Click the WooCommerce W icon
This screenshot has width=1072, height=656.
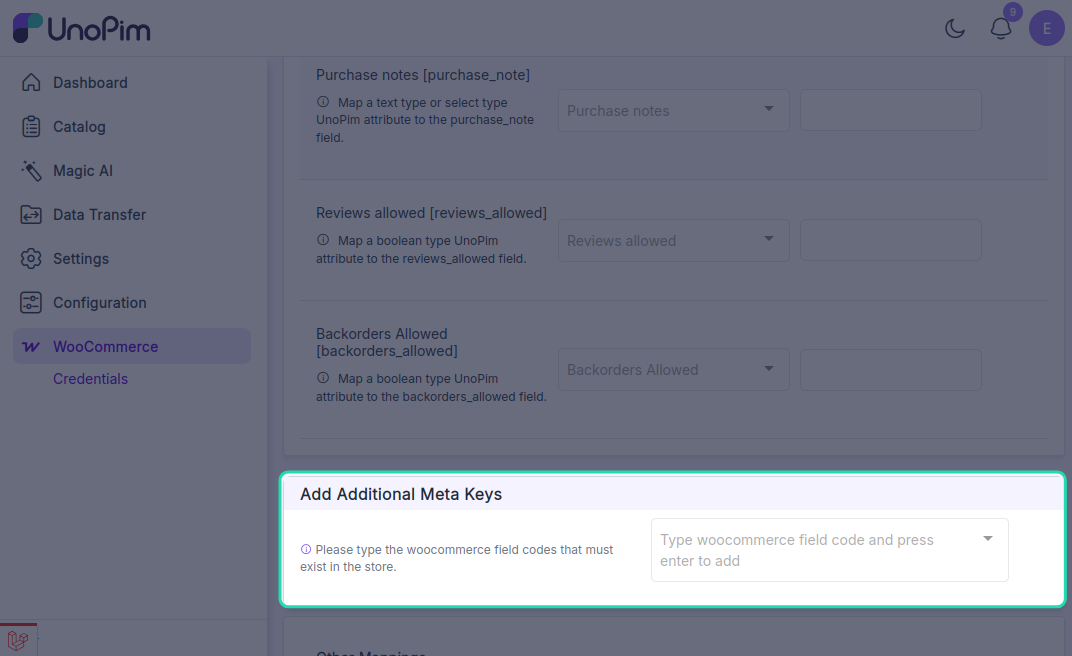tap(31, 346)
